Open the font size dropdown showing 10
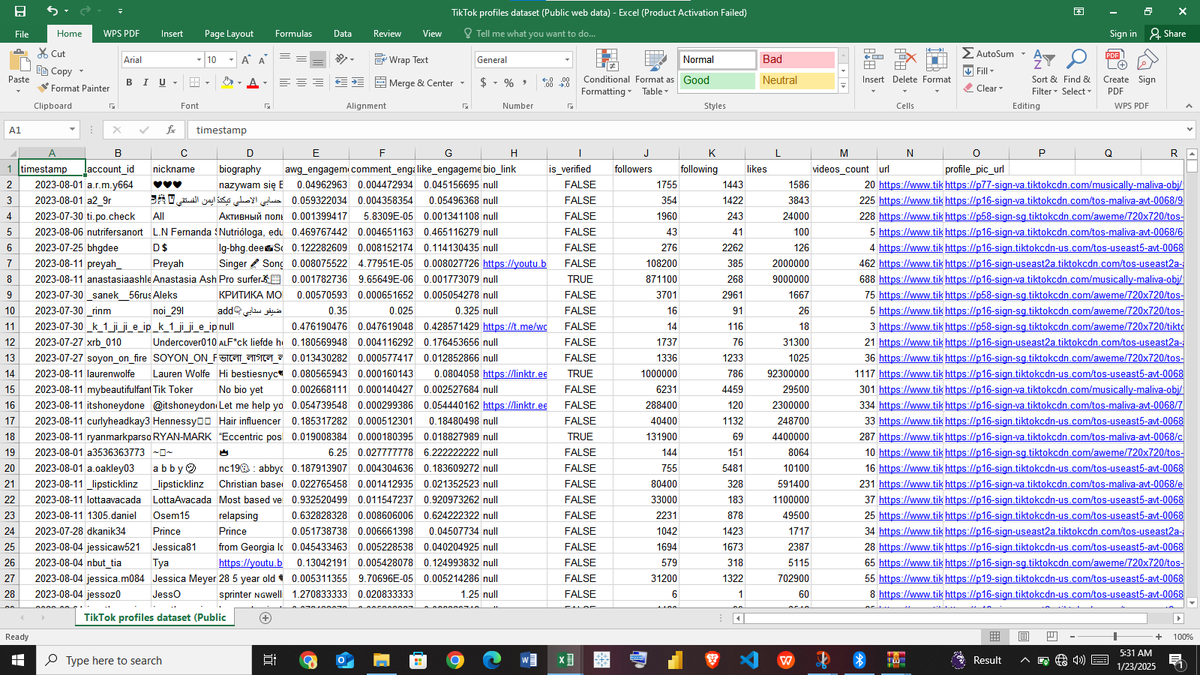Screen dimensions: 1200x675 [x=229, y=60]
